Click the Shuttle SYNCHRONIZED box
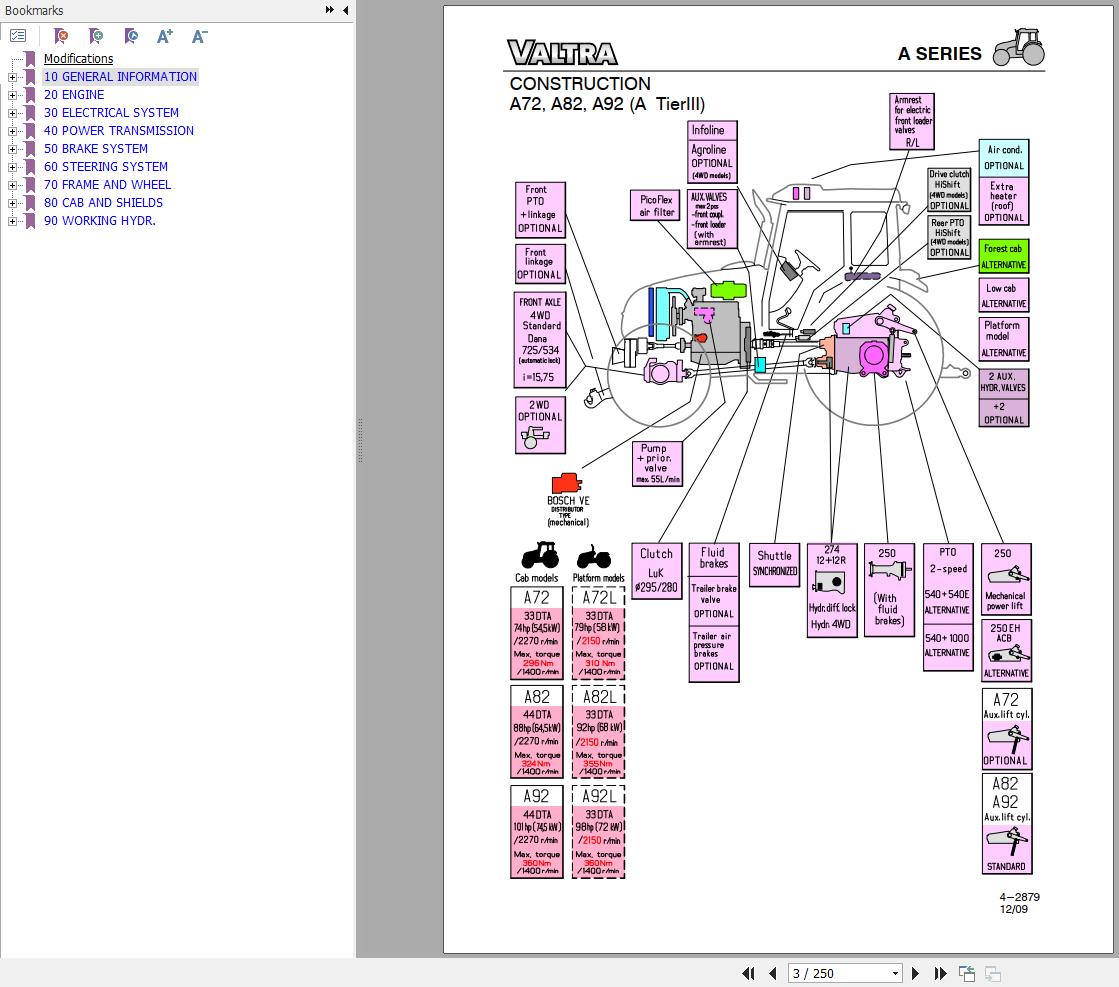Viewport: 1119px width, 987px height. 774,565
